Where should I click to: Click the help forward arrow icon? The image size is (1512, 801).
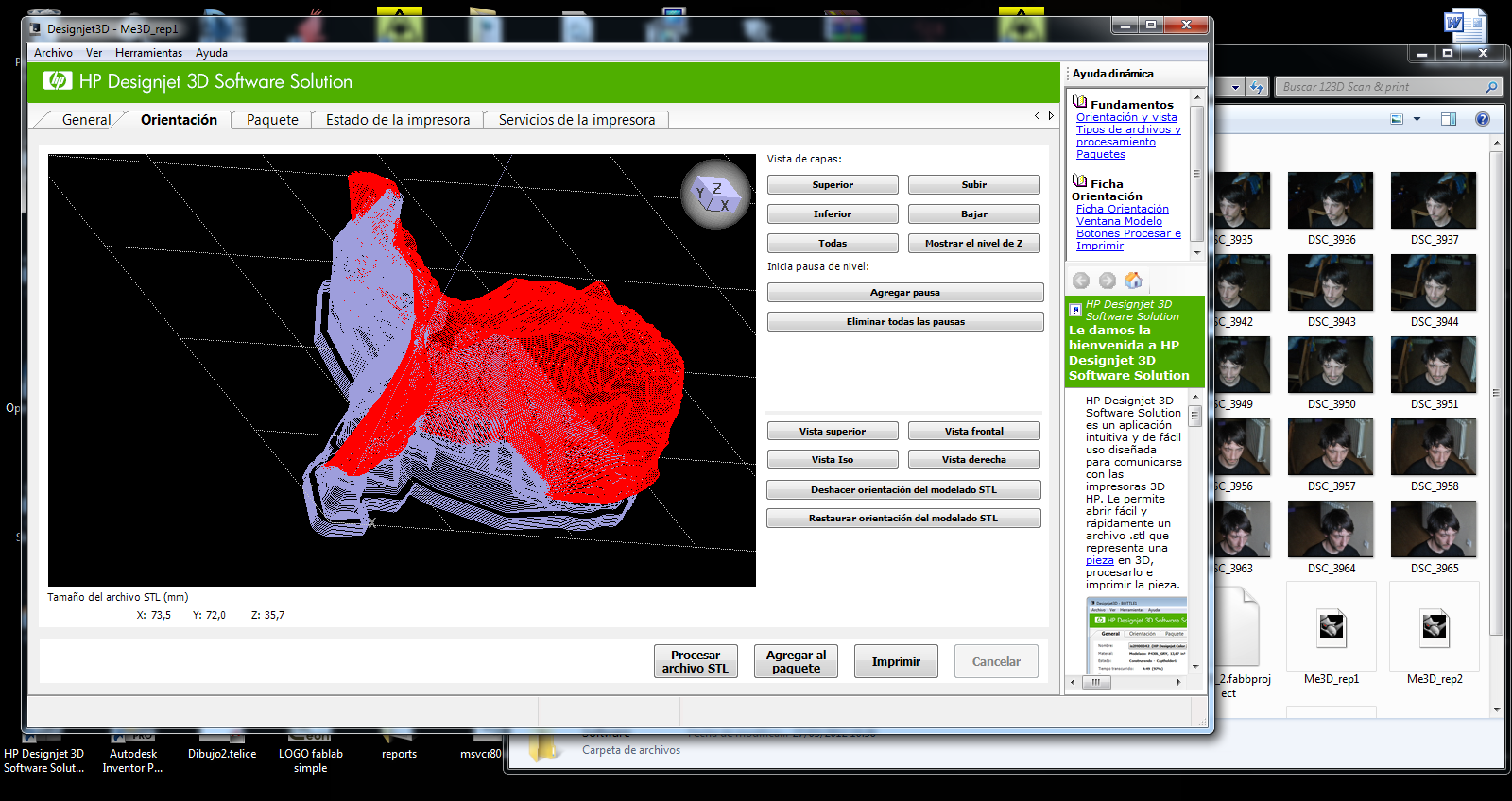click(1108, 281)
